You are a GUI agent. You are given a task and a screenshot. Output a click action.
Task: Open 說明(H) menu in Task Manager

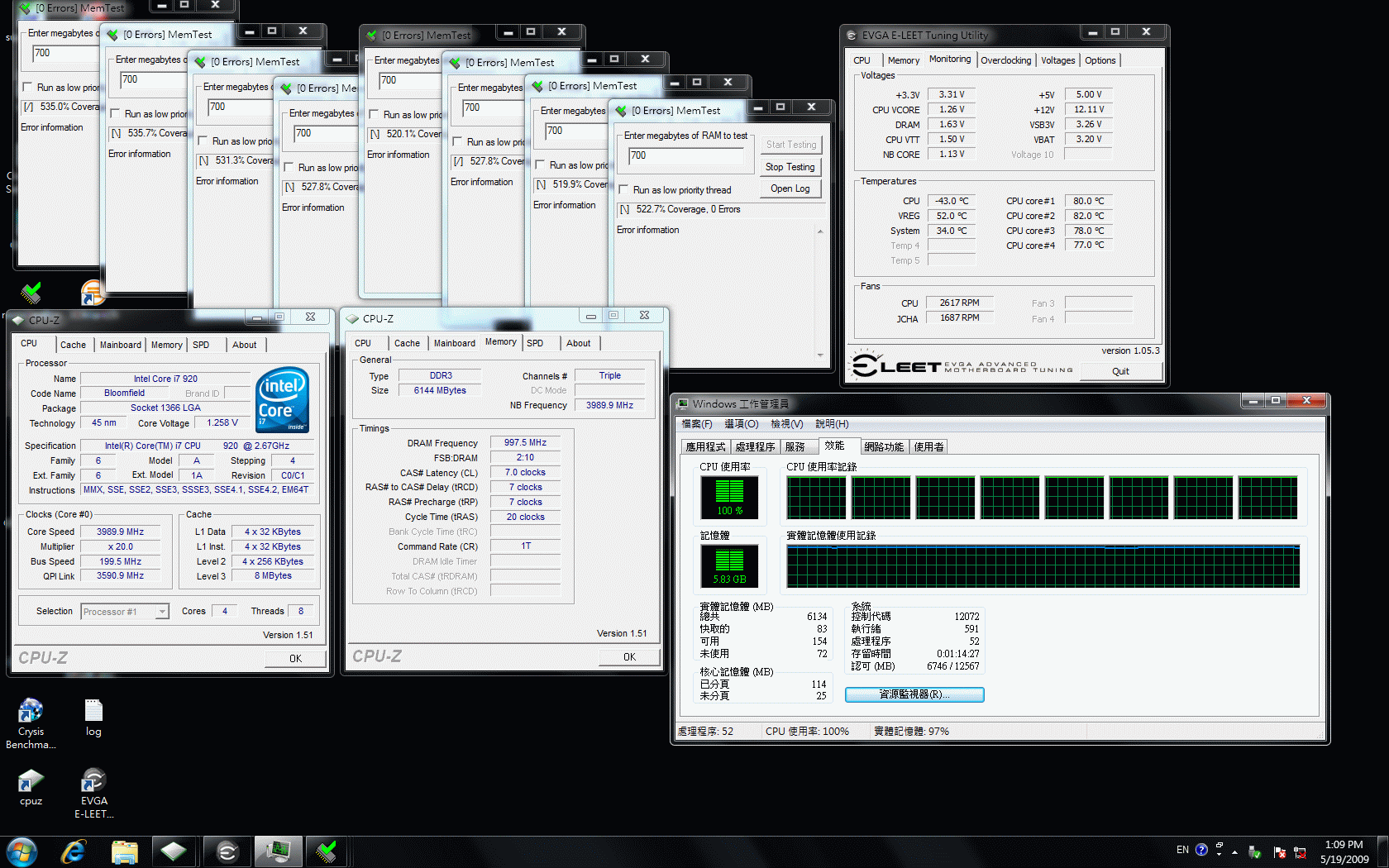[x=833, y=424]
